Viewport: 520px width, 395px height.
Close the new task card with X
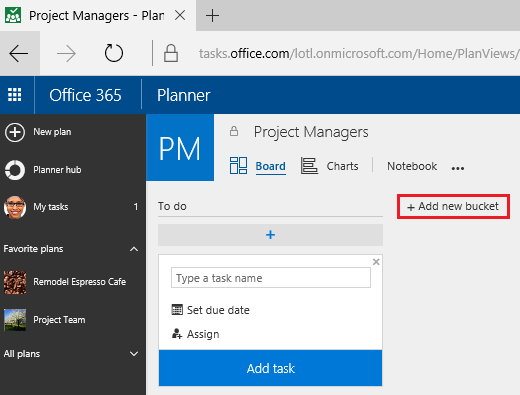pyautogui.click(x=376, y=262)
